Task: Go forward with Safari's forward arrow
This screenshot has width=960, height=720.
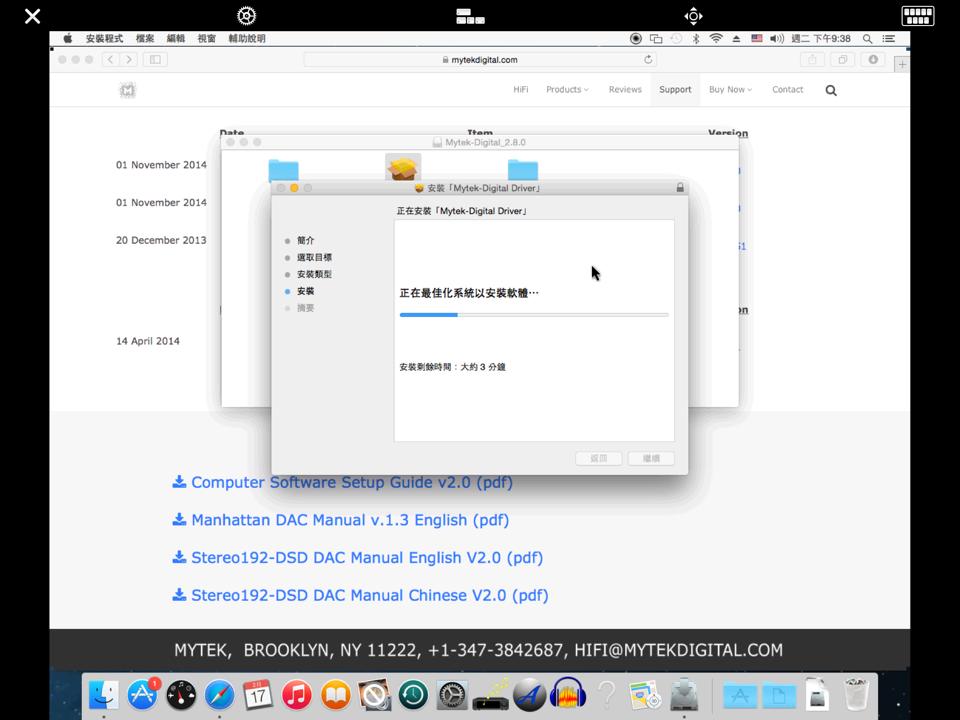Action: [x=129, y=59]
